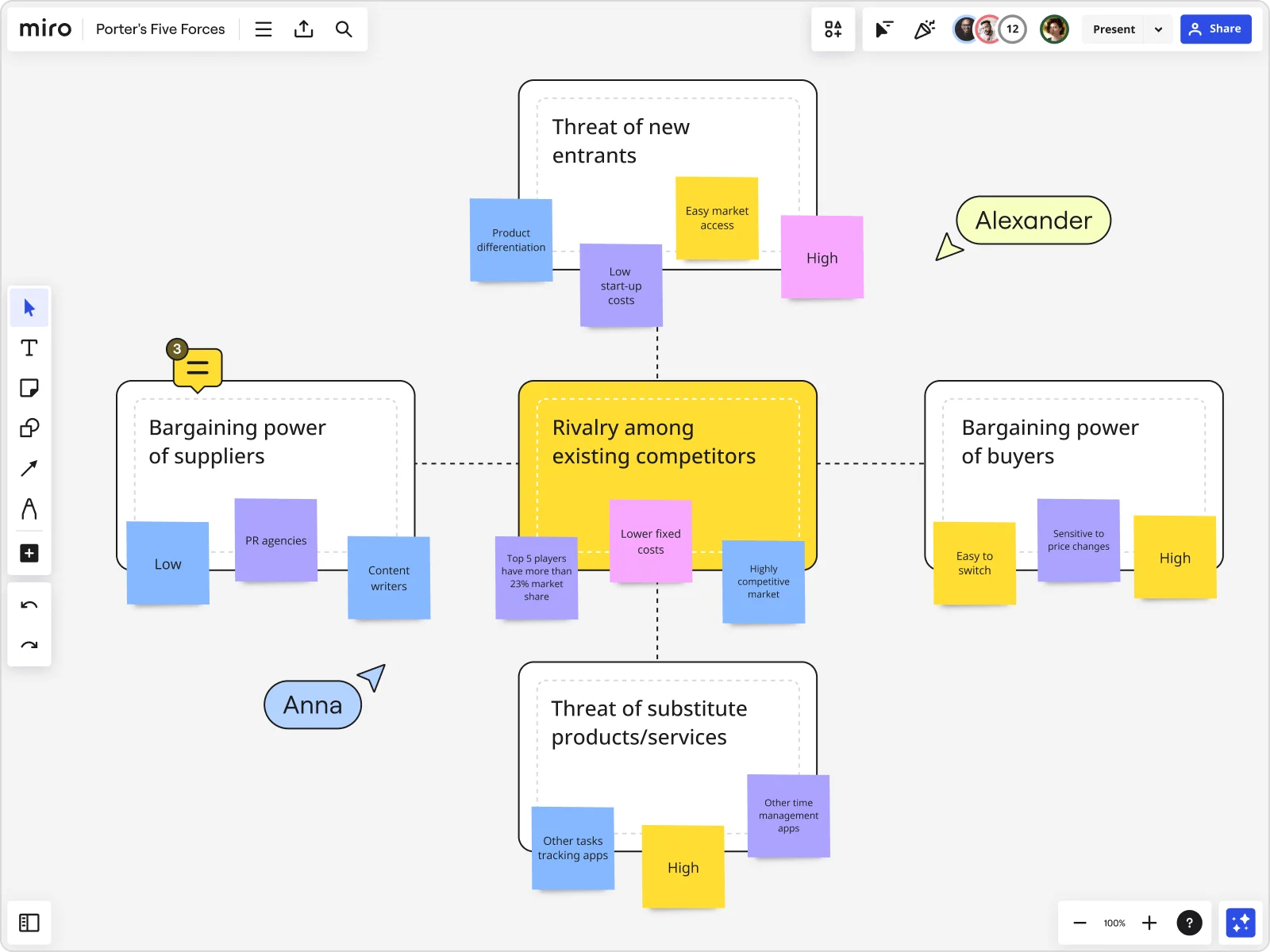
Task: Select the Pen drawing tool
Action: 29,509
